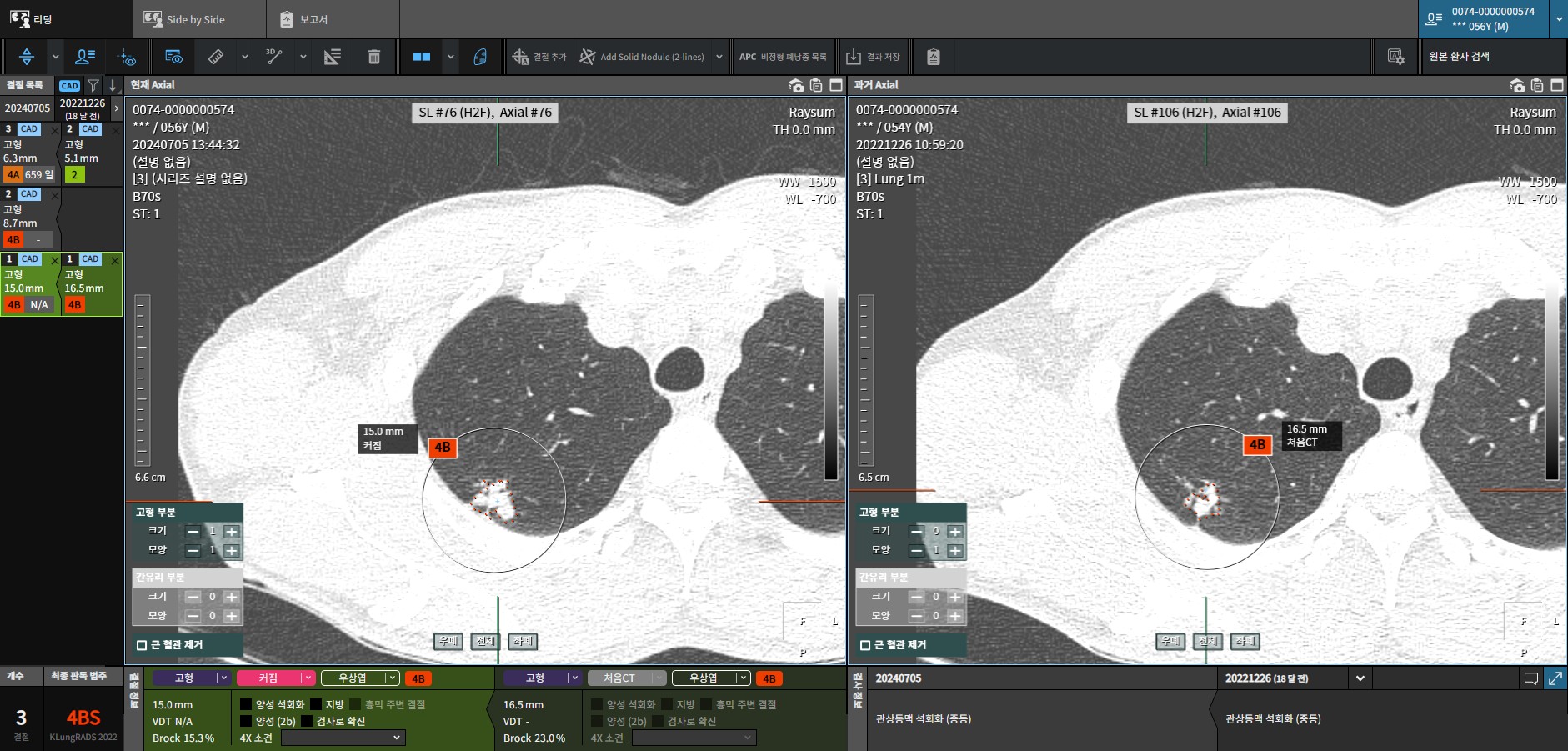Open APC 비정형 폐낭종 목록 button
1568x751 pixels.
782,57
